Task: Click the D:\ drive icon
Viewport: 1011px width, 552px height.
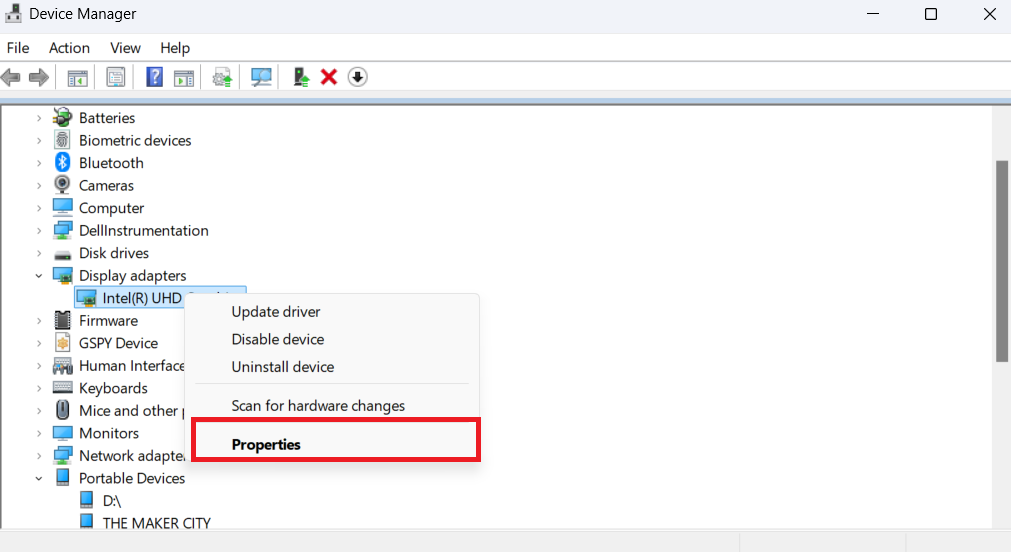Action: (86, 500)
